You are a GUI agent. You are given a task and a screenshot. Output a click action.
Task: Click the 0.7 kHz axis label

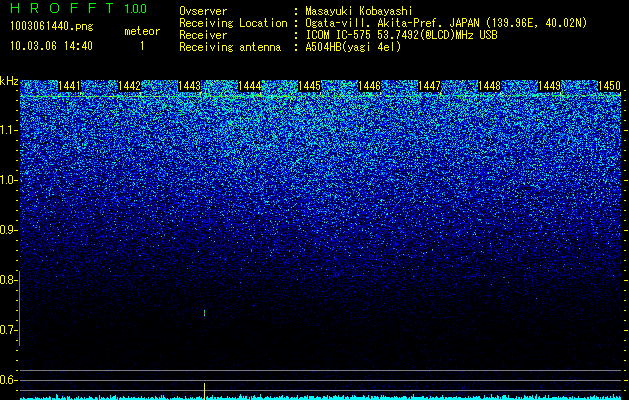click(8, 330)
